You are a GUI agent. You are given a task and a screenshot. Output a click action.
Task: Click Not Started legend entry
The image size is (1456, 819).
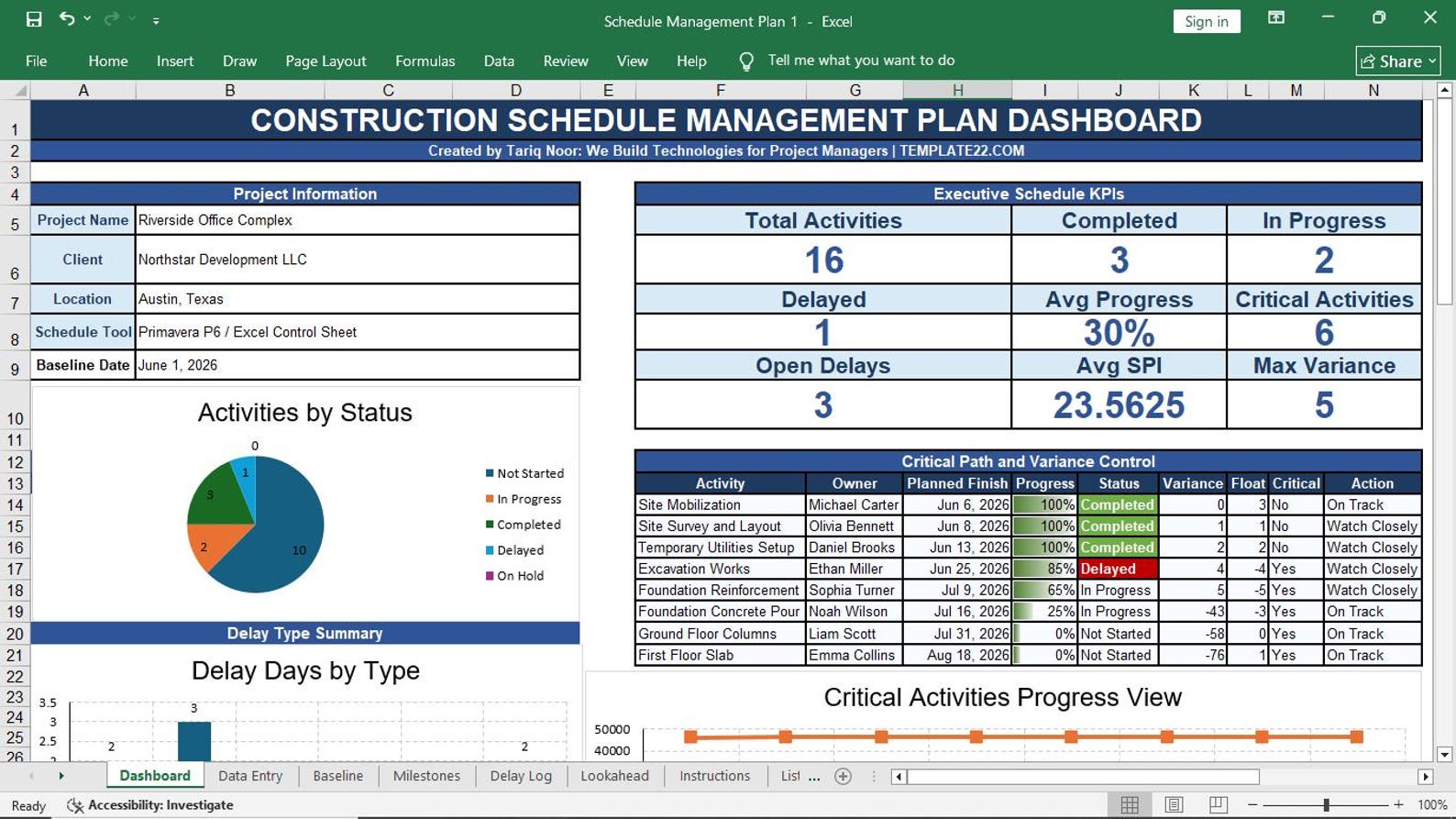524,473
